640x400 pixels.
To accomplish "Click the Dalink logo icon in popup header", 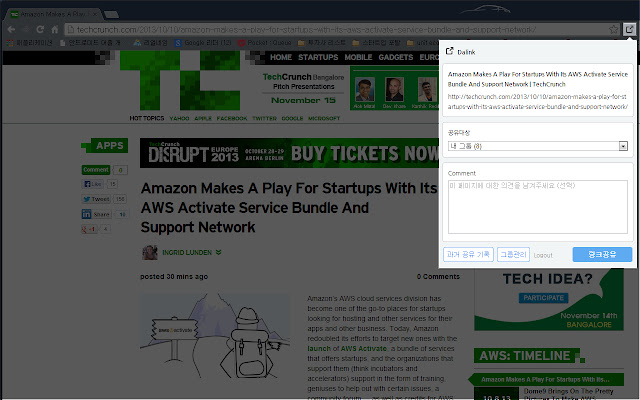I will (449, 51).
